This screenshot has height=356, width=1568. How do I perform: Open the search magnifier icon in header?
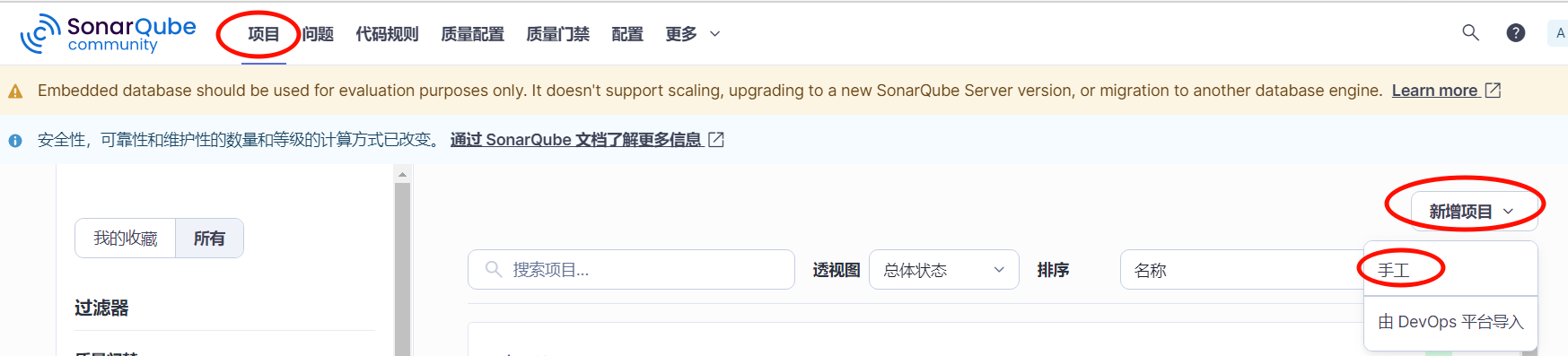[x=1470, y=33]
